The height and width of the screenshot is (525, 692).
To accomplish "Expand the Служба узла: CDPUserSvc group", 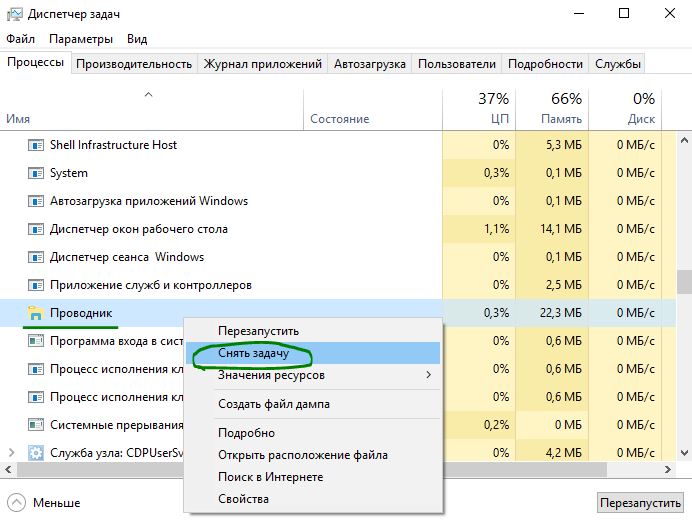I will tap(11, 453).
